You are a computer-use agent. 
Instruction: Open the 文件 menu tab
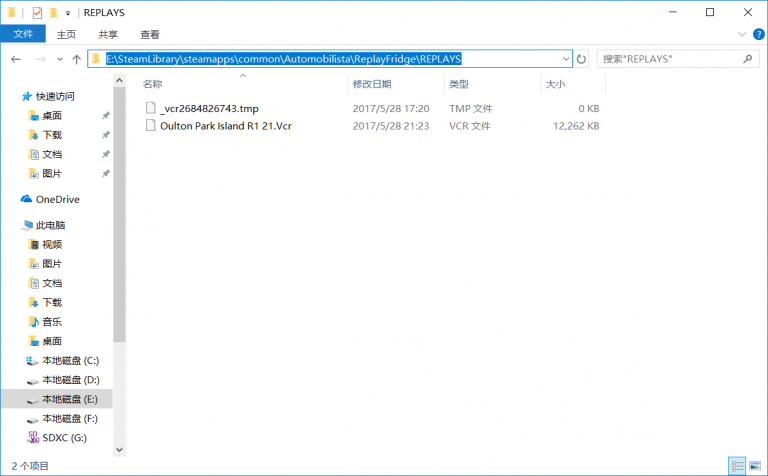[x=23, y=34]
